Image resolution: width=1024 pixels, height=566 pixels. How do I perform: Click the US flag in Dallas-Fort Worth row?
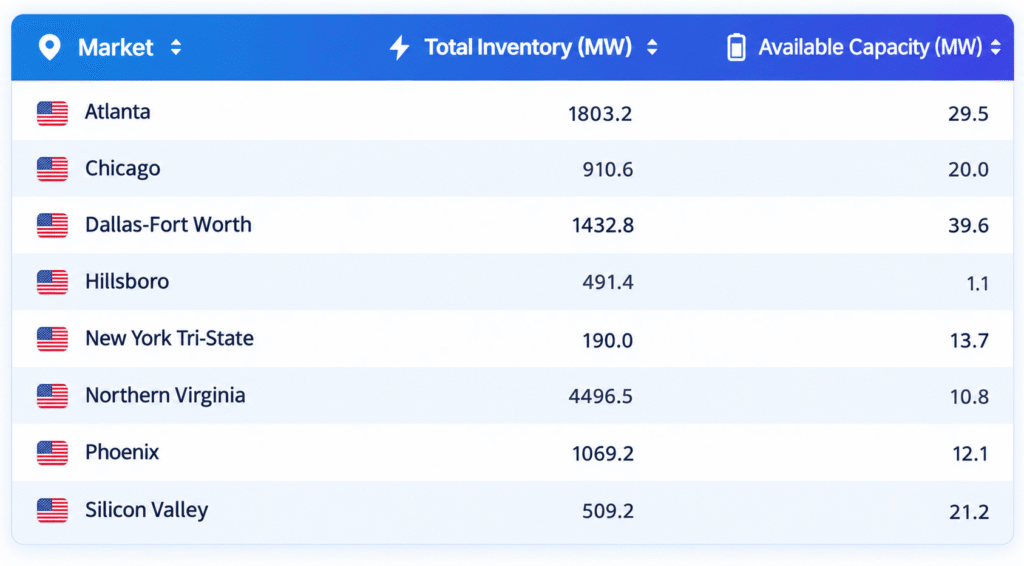click(52, 225)
